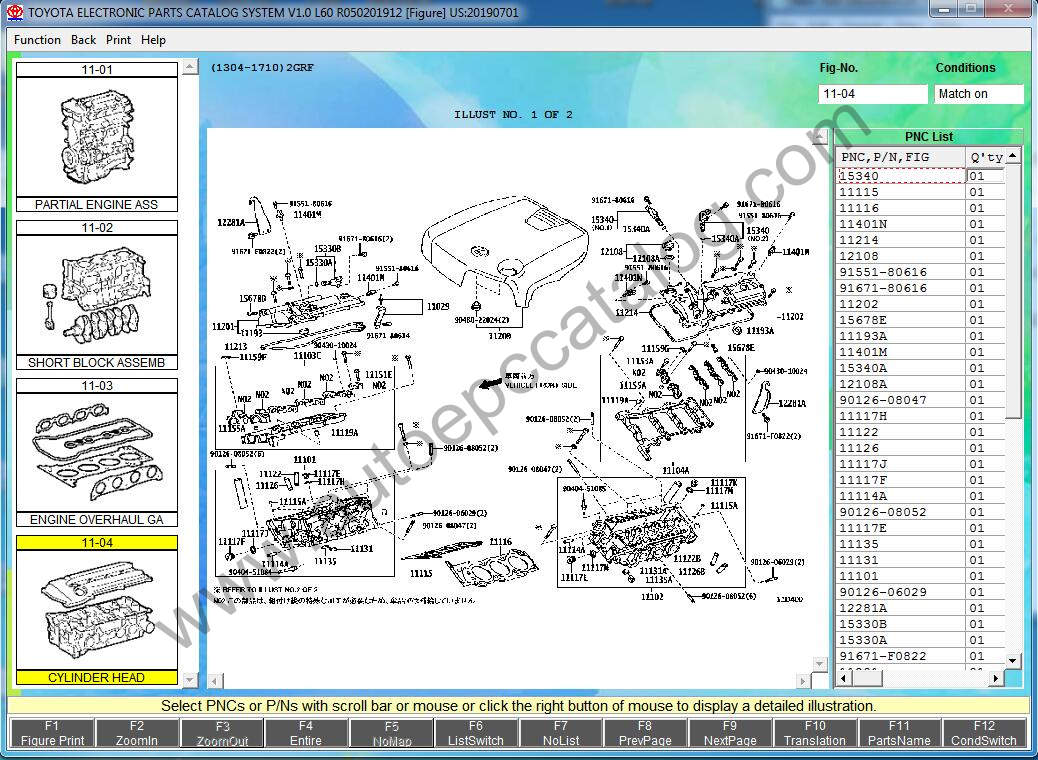The image size is (1038, 760).
Task: Select PNC 12108 in list
Action: 920,256
